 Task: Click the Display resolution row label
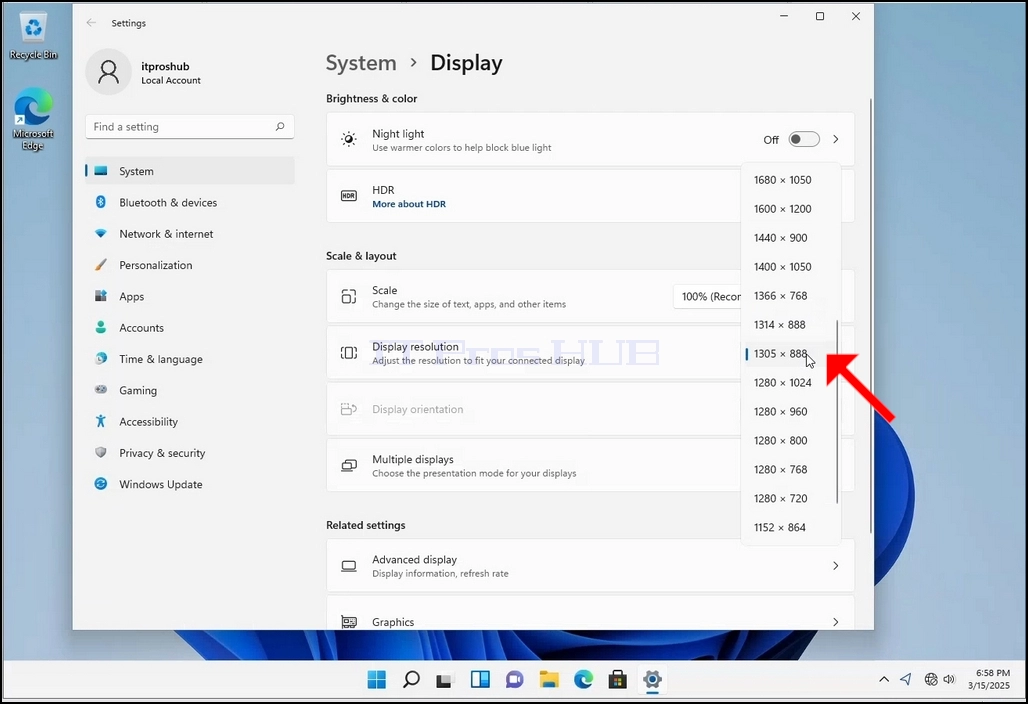pyautogui.click(x=415, y=347)
